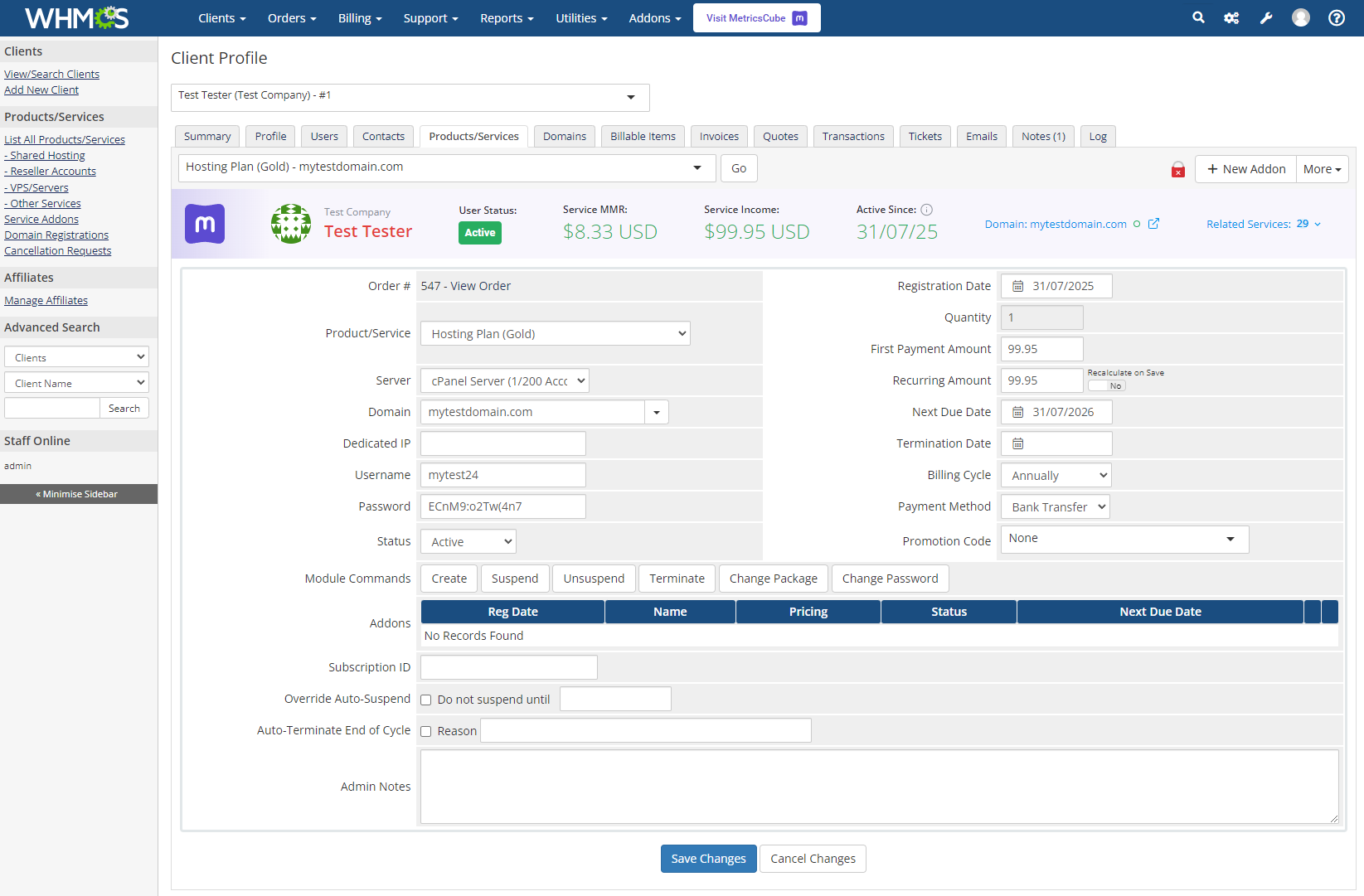Click the external link icon beside mytestdomain.com
This screenshot has height=896, width=1364.
click(x=1153, y=223)
